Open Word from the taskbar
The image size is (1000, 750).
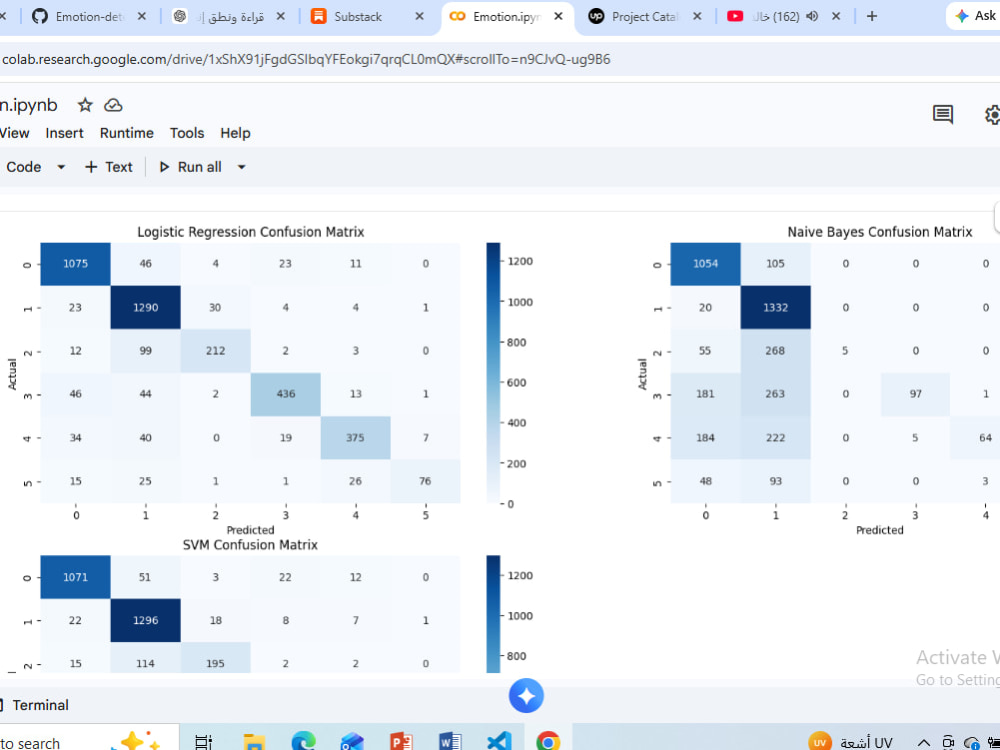pyautogui.click(x=450, y=742)
